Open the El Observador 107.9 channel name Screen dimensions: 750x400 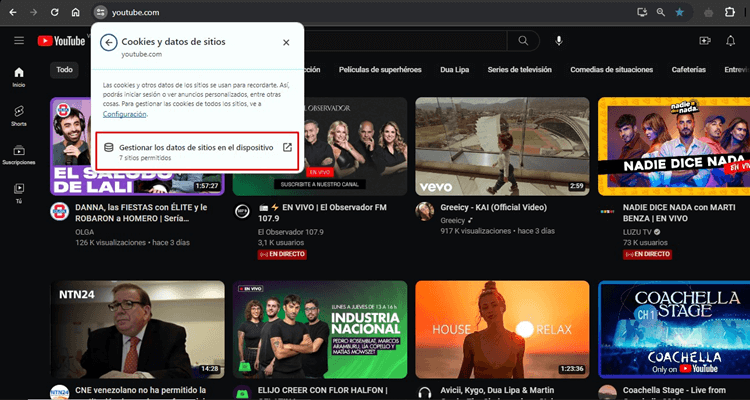(290, 232)
